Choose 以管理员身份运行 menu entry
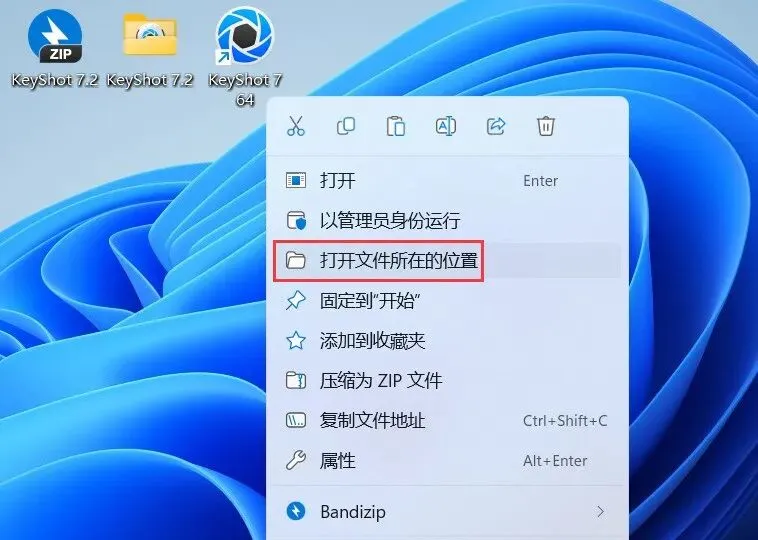The image size is (758, 540). tap(448, 220)
